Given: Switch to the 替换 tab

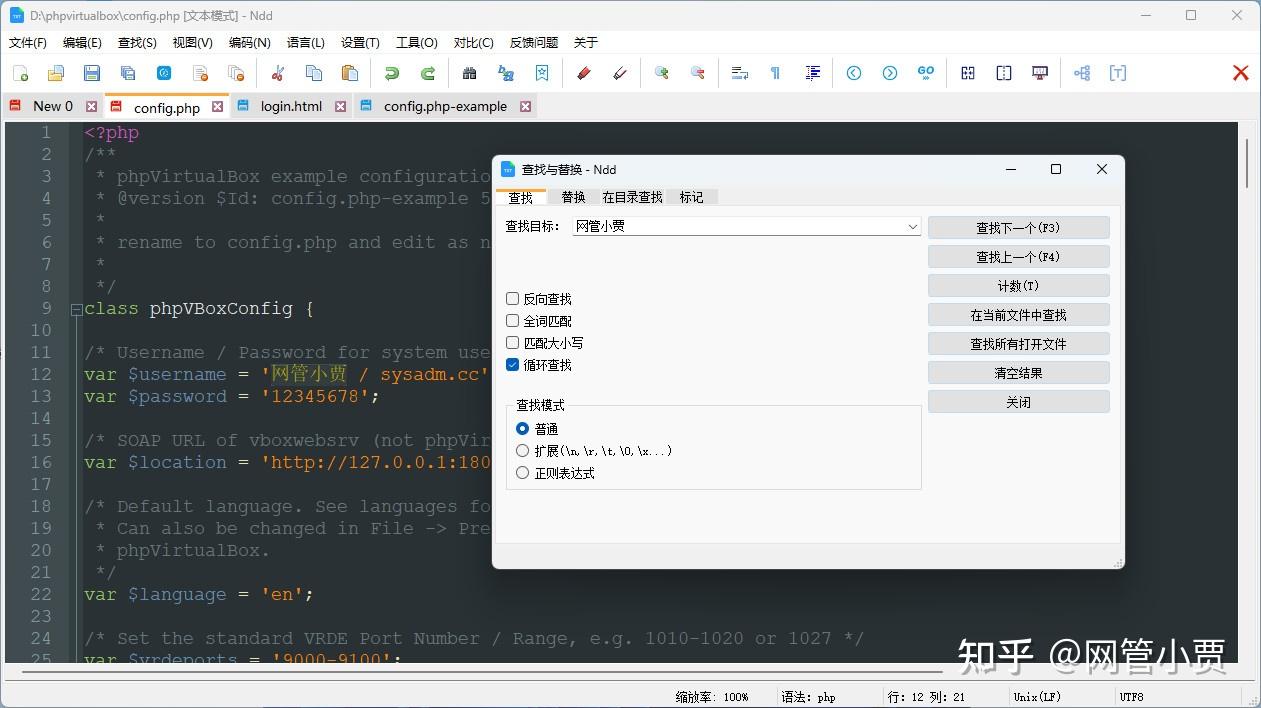Looking at the screenshot, I should (x=572, y=197).
